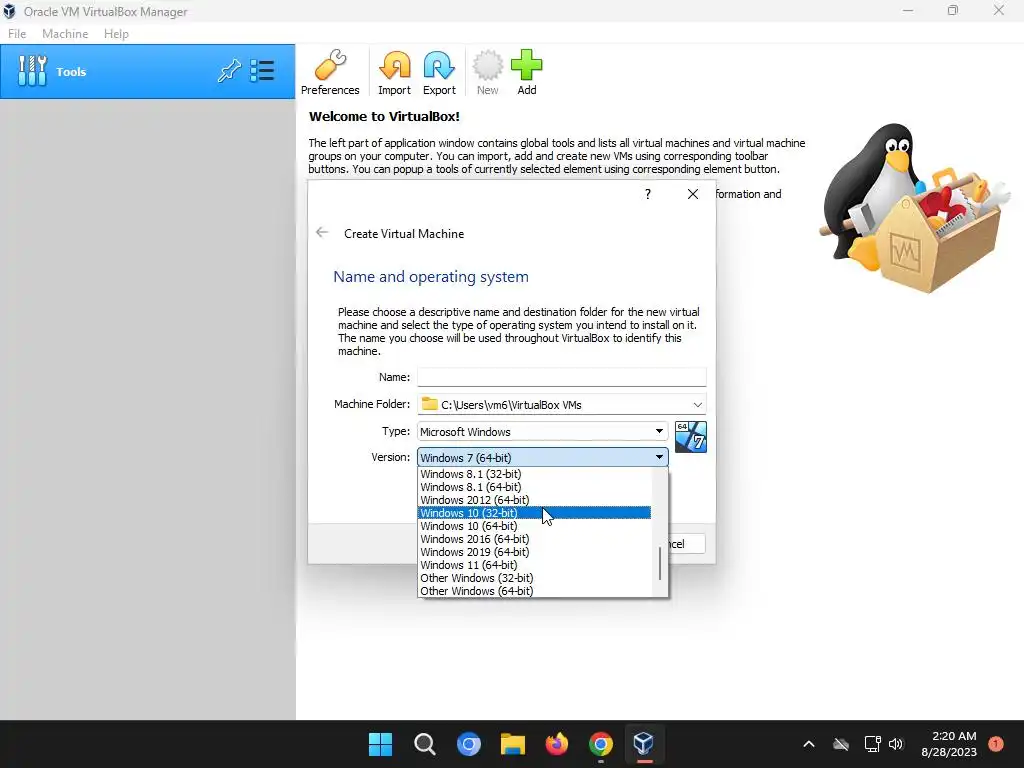This screenshot has height=768, width=1024.
Task: Select Other Windows (64-bit) option
Action: (534, 592)
